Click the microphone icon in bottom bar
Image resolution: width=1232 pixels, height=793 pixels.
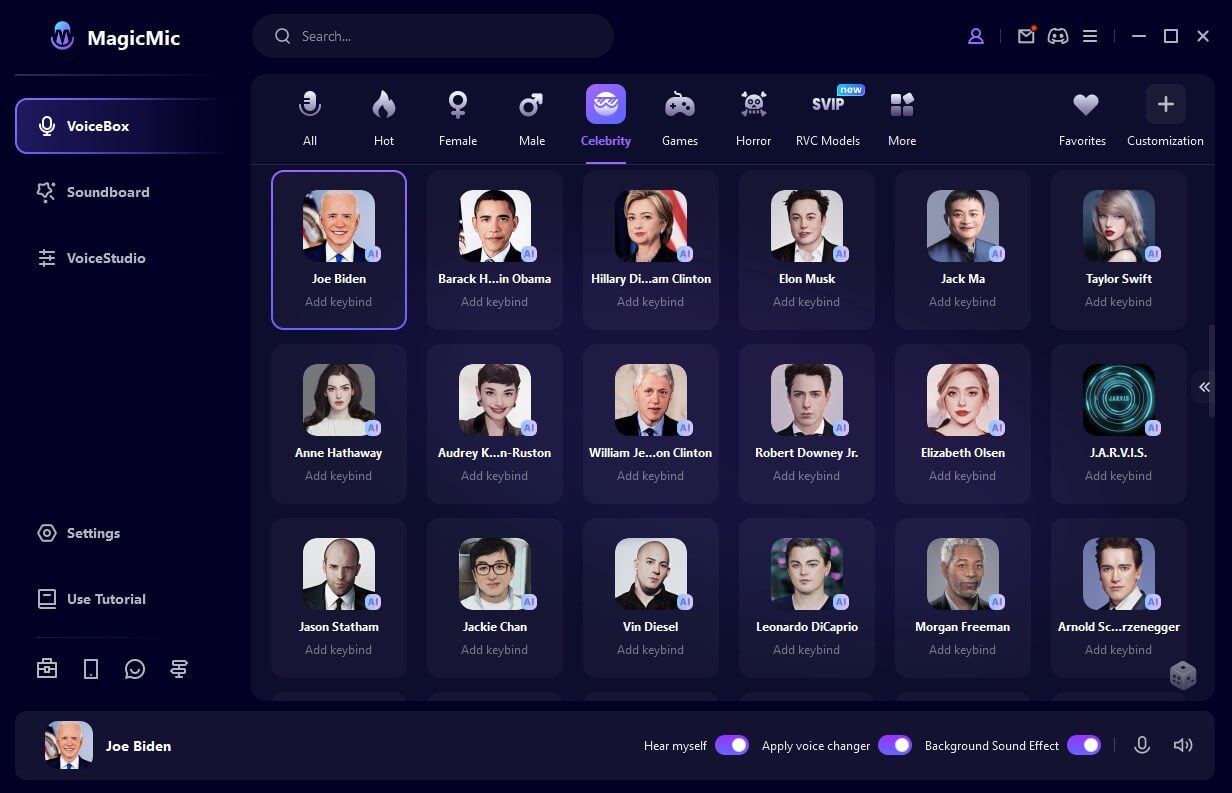[1141, 745]
